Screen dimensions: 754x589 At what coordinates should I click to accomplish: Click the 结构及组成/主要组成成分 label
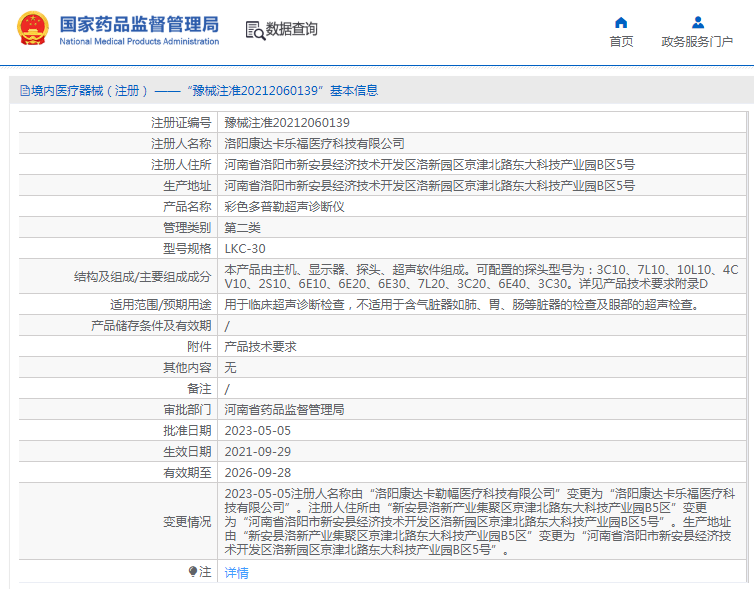(142, 276)
